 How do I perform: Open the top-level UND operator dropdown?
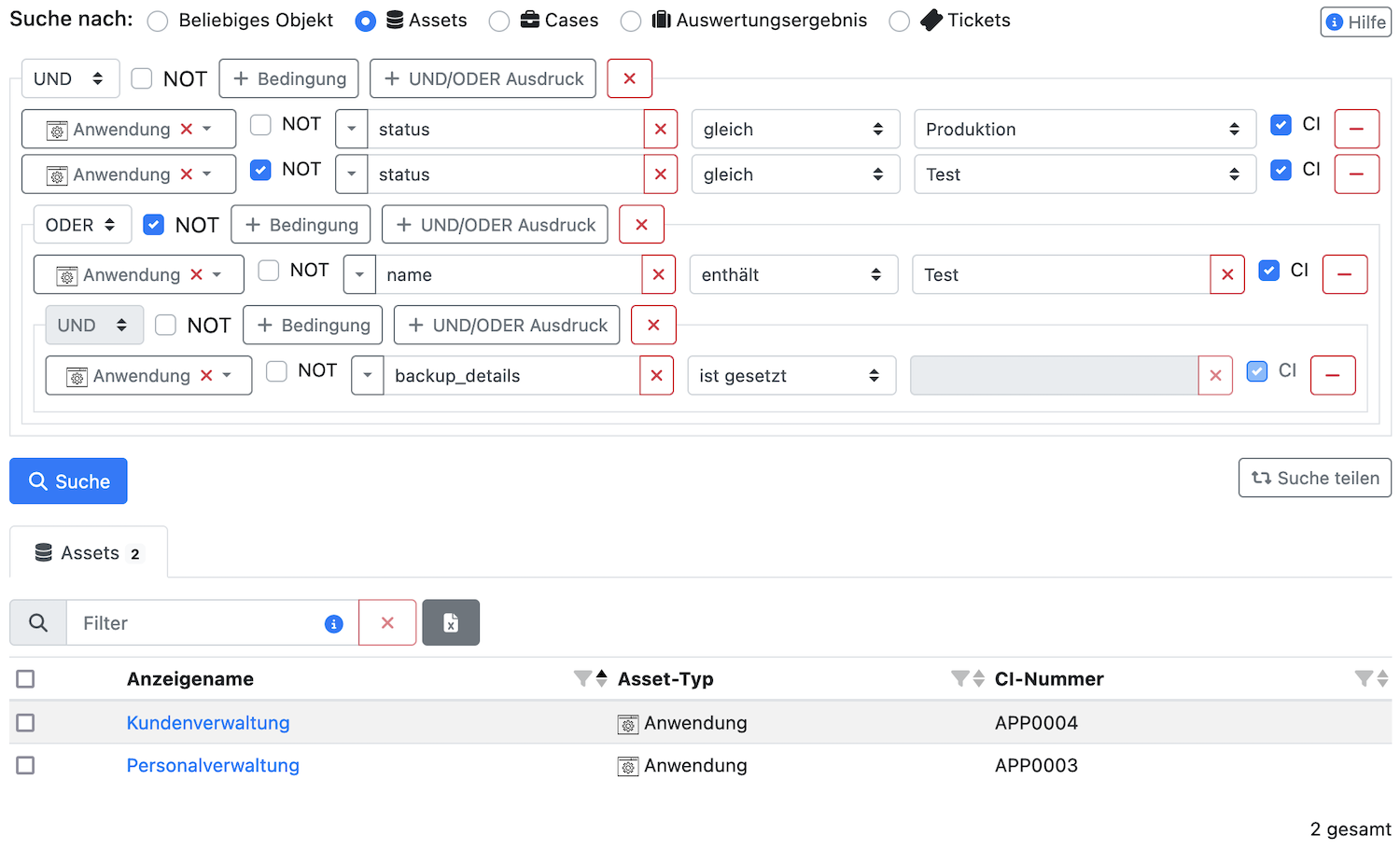coord(70,78)
